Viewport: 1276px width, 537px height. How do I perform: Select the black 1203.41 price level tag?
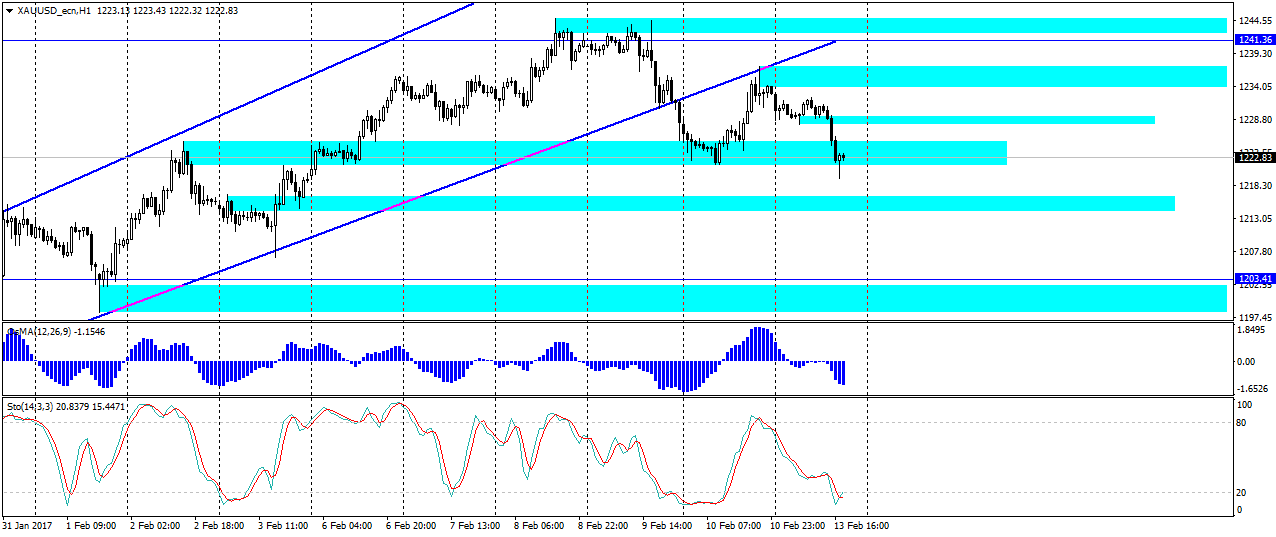coord(1254,279)
